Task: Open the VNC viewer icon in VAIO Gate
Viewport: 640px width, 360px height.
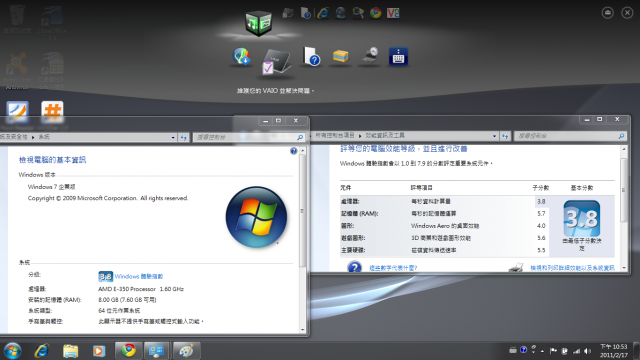Action: tap(393, 13)
